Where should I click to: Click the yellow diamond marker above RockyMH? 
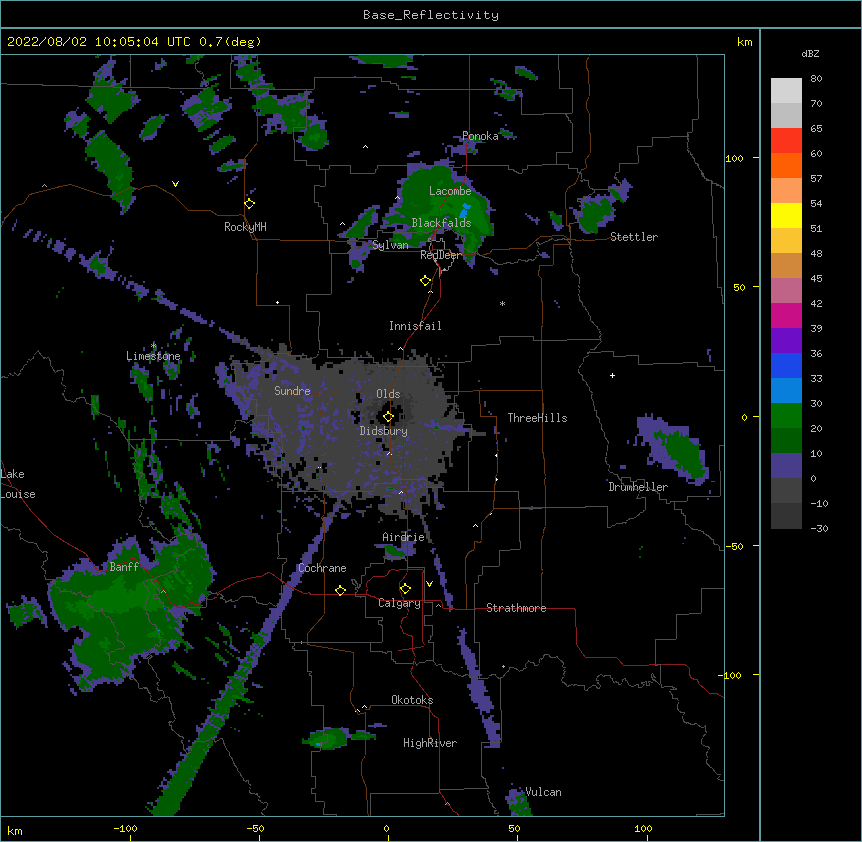click(x=250, y=204)
